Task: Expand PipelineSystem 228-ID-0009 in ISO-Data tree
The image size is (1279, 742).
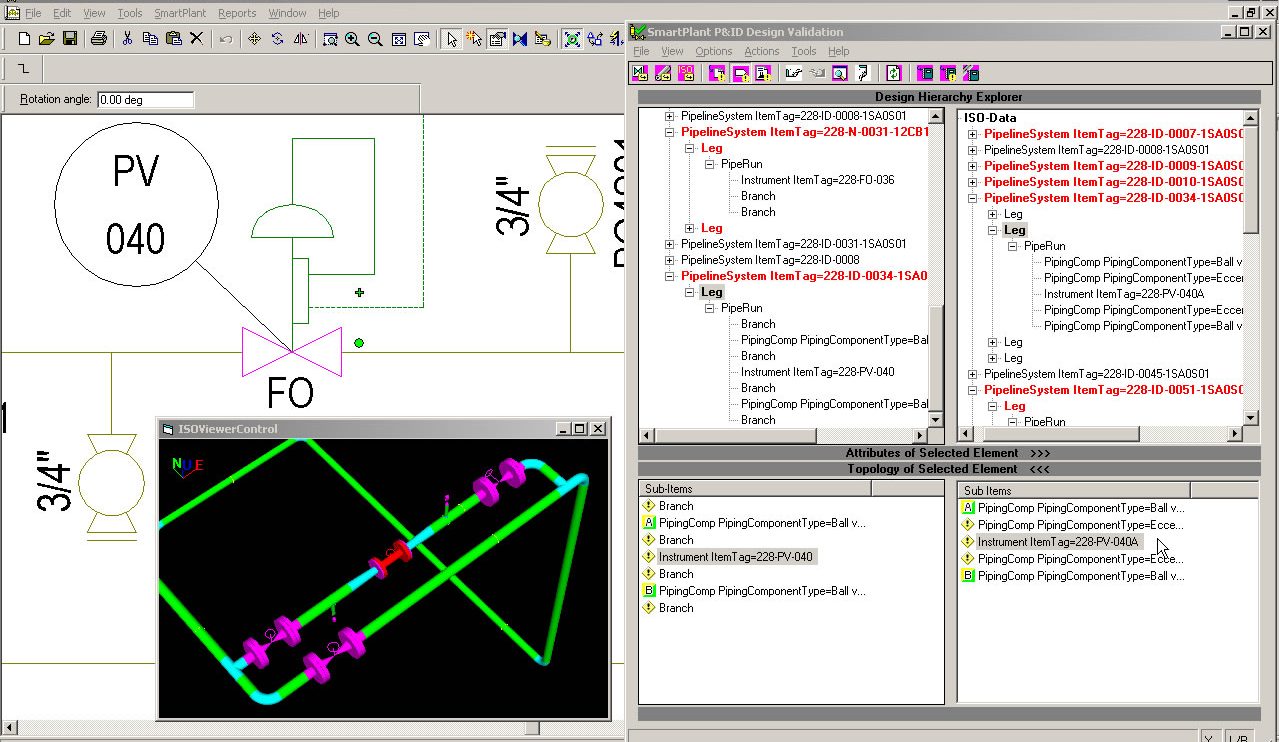Action: [x=973, y=166]
